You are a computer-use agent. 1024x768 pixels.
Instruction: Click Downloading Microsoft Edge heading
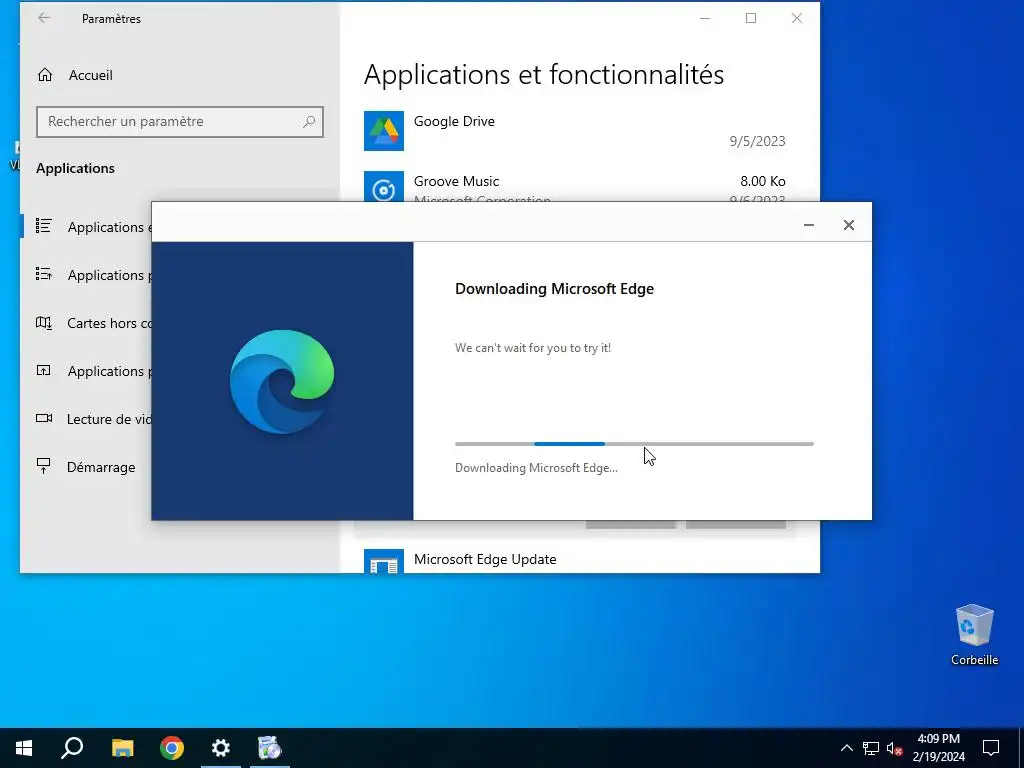[554, 289]
